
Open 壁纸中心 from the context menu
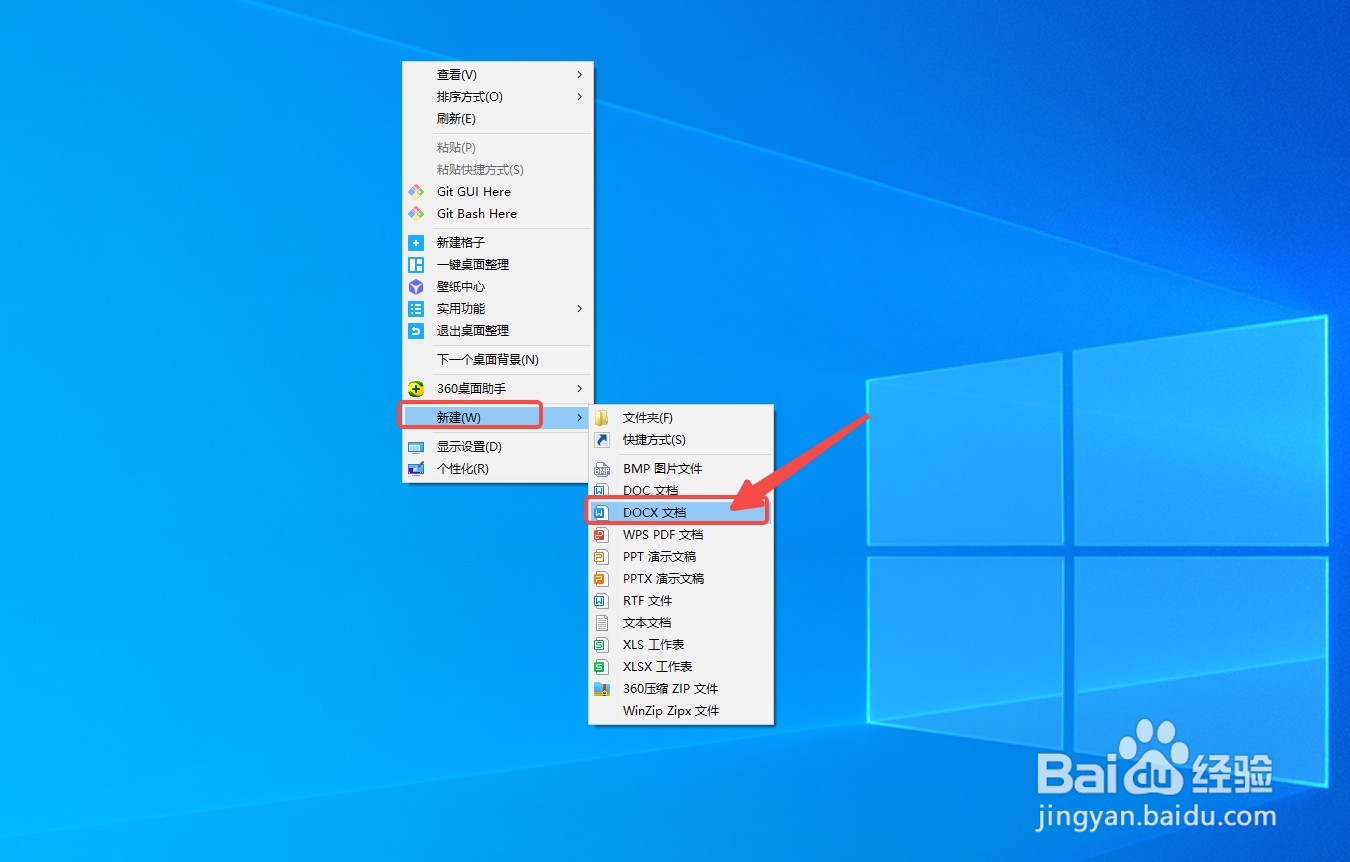[x=497, y=287]
